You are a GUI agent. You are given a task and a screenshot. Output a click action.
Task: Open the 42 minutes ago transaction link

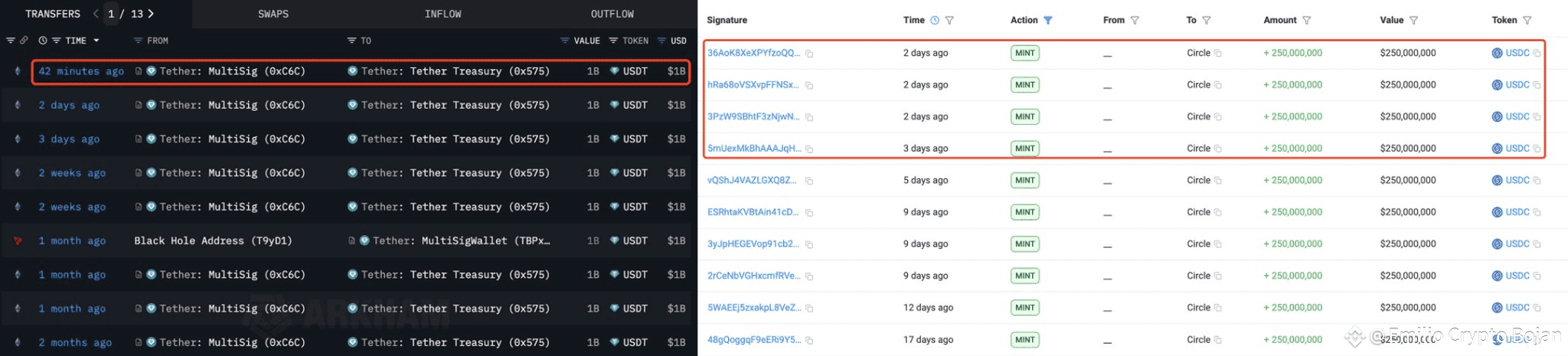(81, 71)
